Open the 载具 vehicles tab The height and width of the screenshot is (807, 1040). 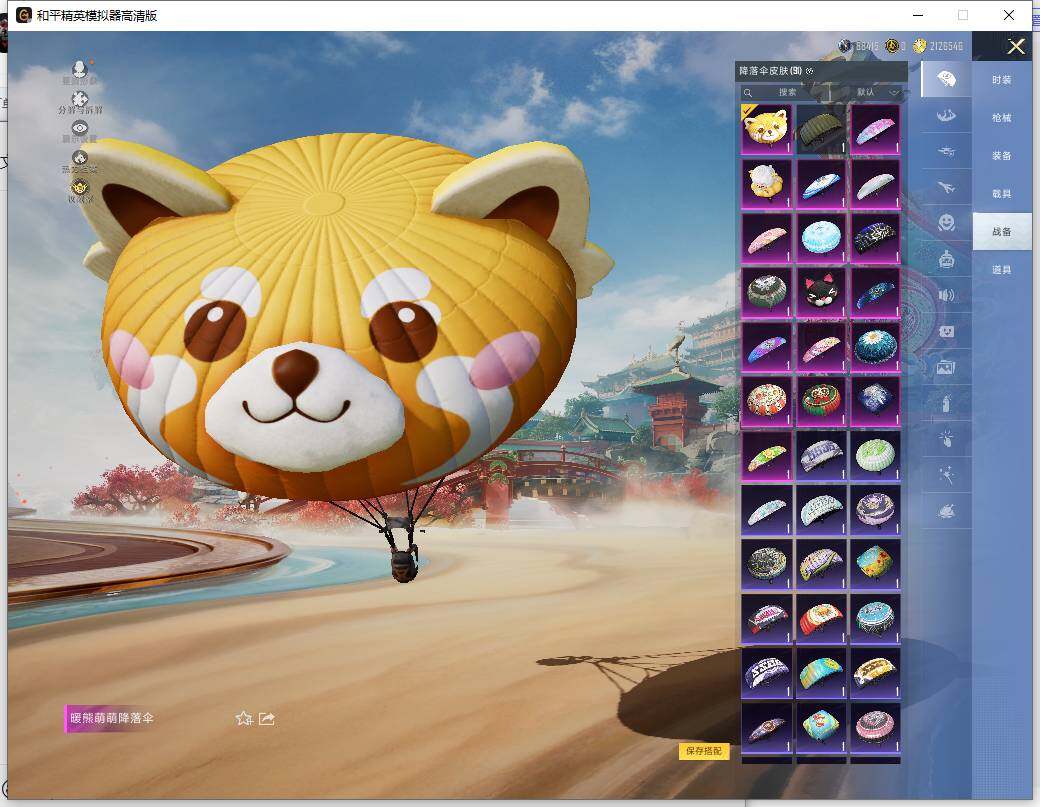(1001, 193)
